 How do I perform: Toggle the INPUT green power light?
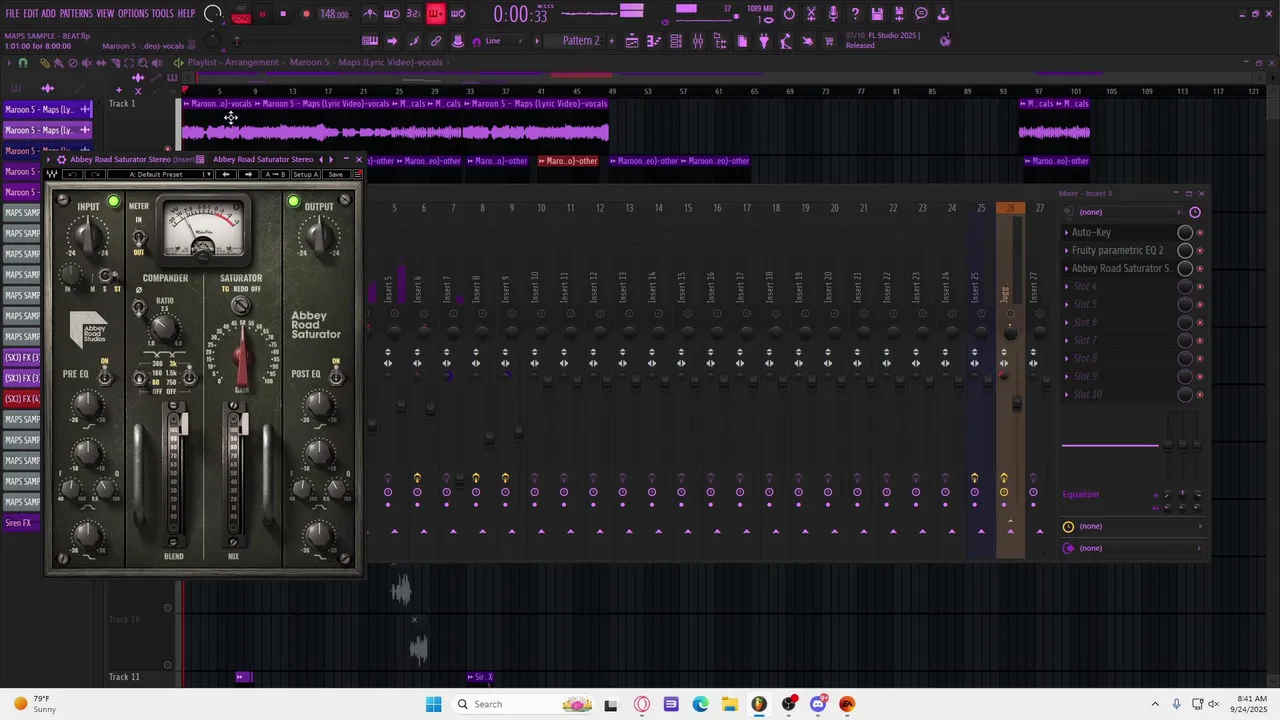point(113,202)
